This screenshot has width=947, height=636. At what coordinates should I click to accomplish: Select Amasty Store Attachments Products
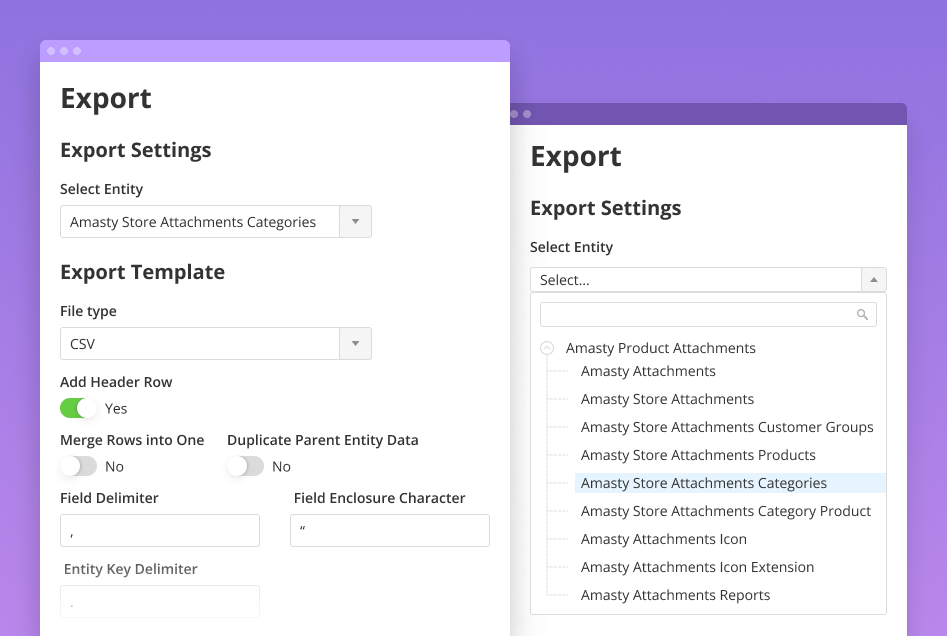click(x=698, y=455)
